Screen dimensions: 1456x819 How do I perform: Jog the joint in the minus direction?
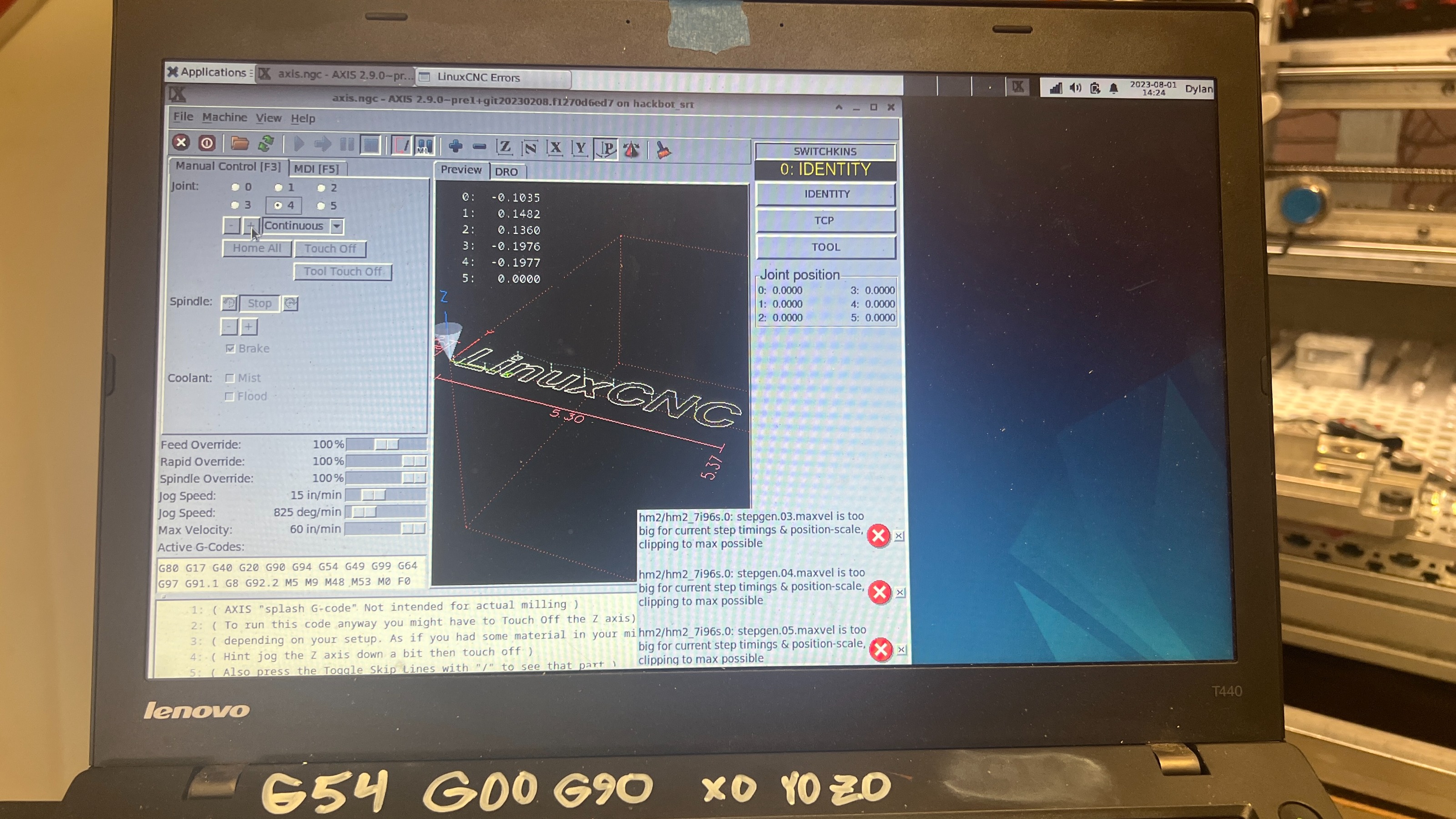(x=231, y=226)
